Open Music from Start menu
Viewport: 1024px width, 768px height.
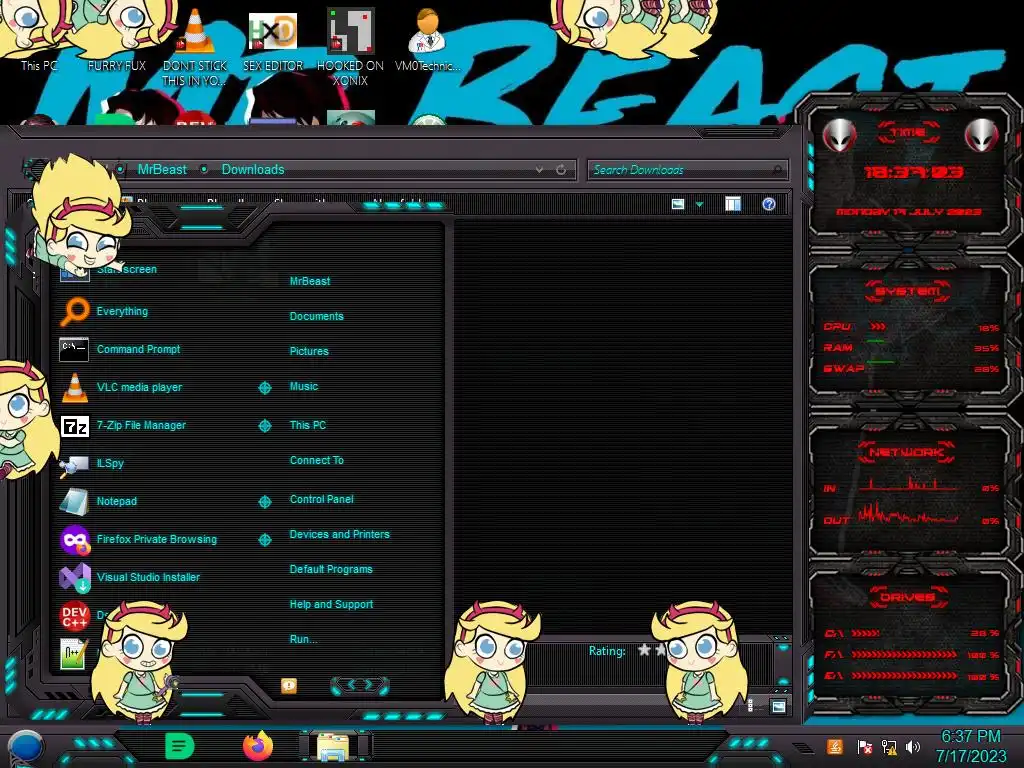pos(304,386)
